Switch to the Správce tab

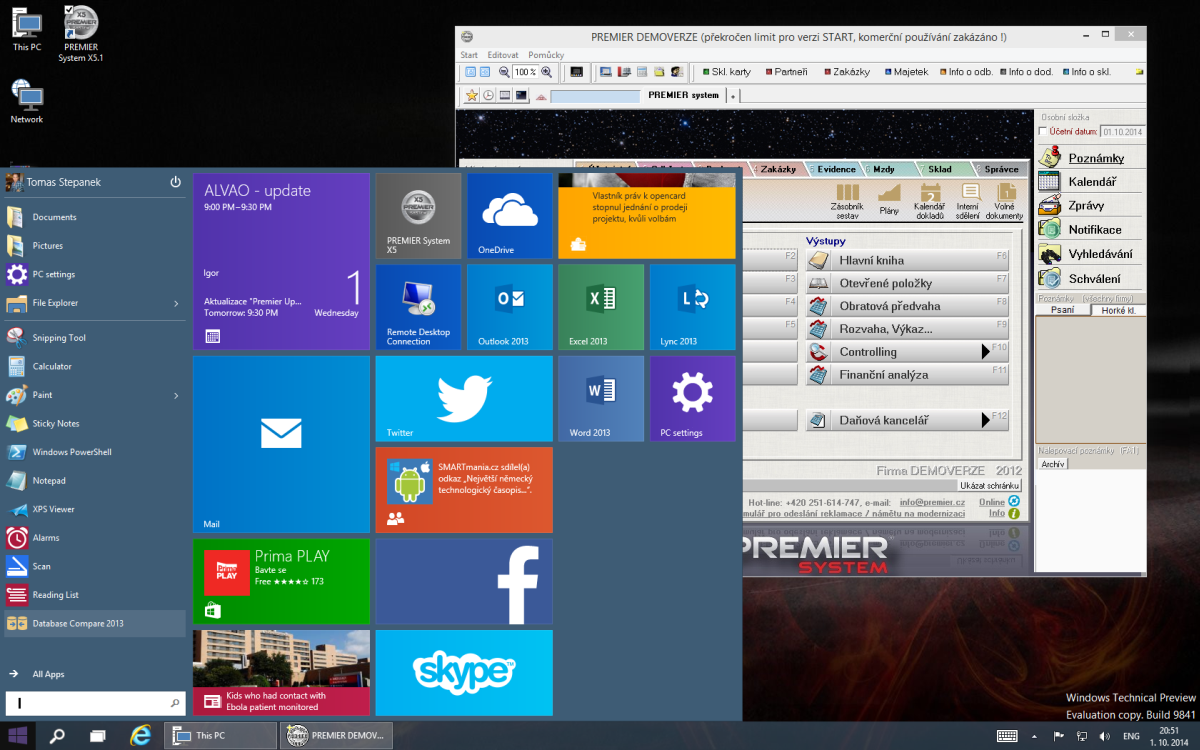click(1001, 169)
